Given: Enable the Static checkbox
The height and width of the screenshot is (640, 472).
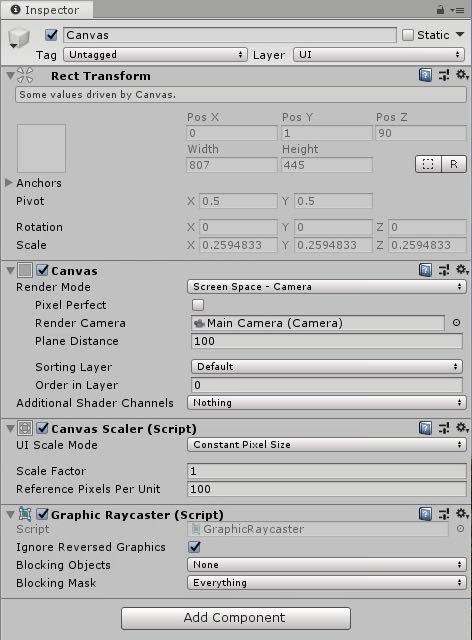Looking at the screenshot, I should click(408, 35).
